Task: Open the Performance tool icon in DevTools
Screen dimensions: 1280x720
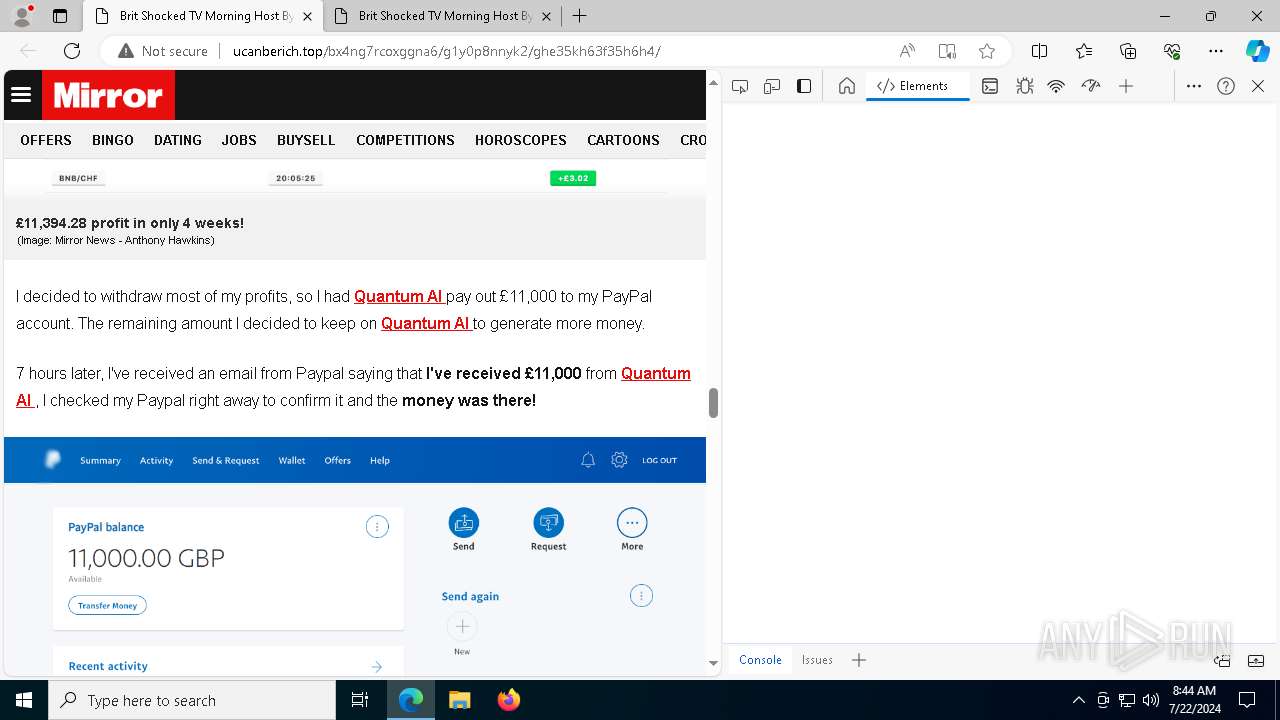Action: [1091, 86]
